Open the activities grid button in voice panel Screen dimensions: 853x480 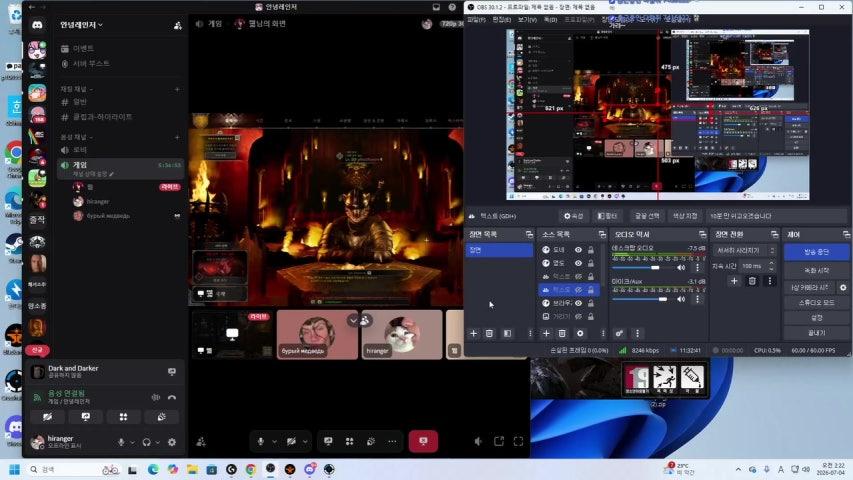click(x=123, y=417)
